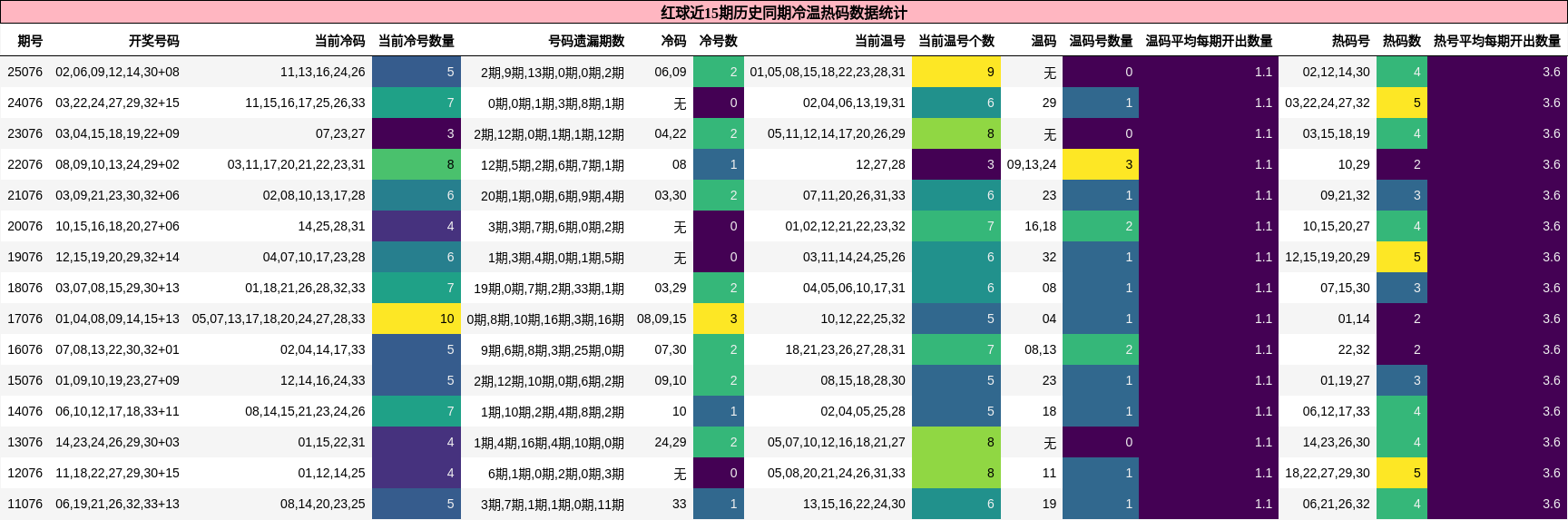
Task: Click winning numbers 14,23,24,26,29,30+03
Action: tap(117, 442)
